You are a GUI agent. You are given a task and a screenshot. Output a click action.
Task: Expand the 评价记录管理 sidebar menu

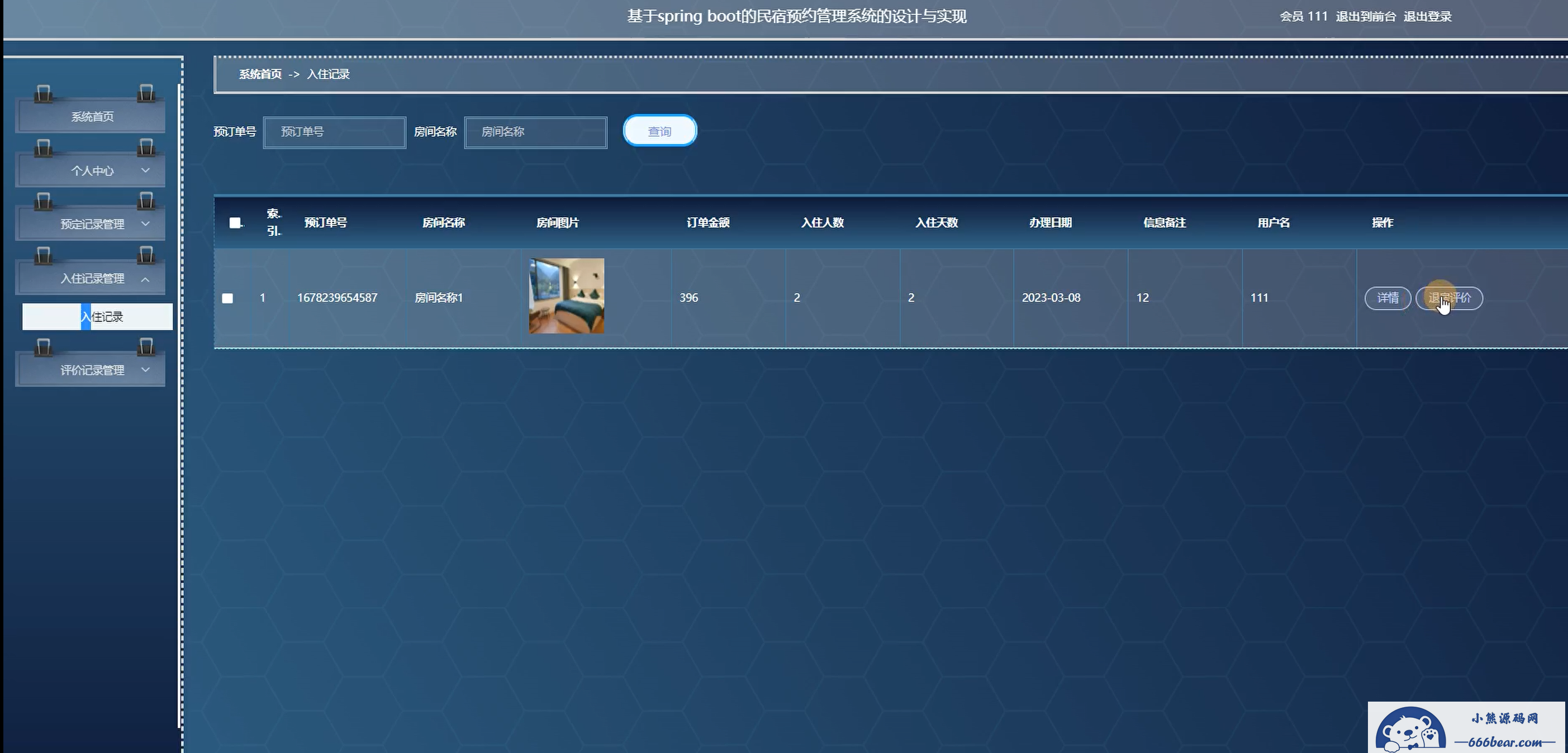point(91,370)
